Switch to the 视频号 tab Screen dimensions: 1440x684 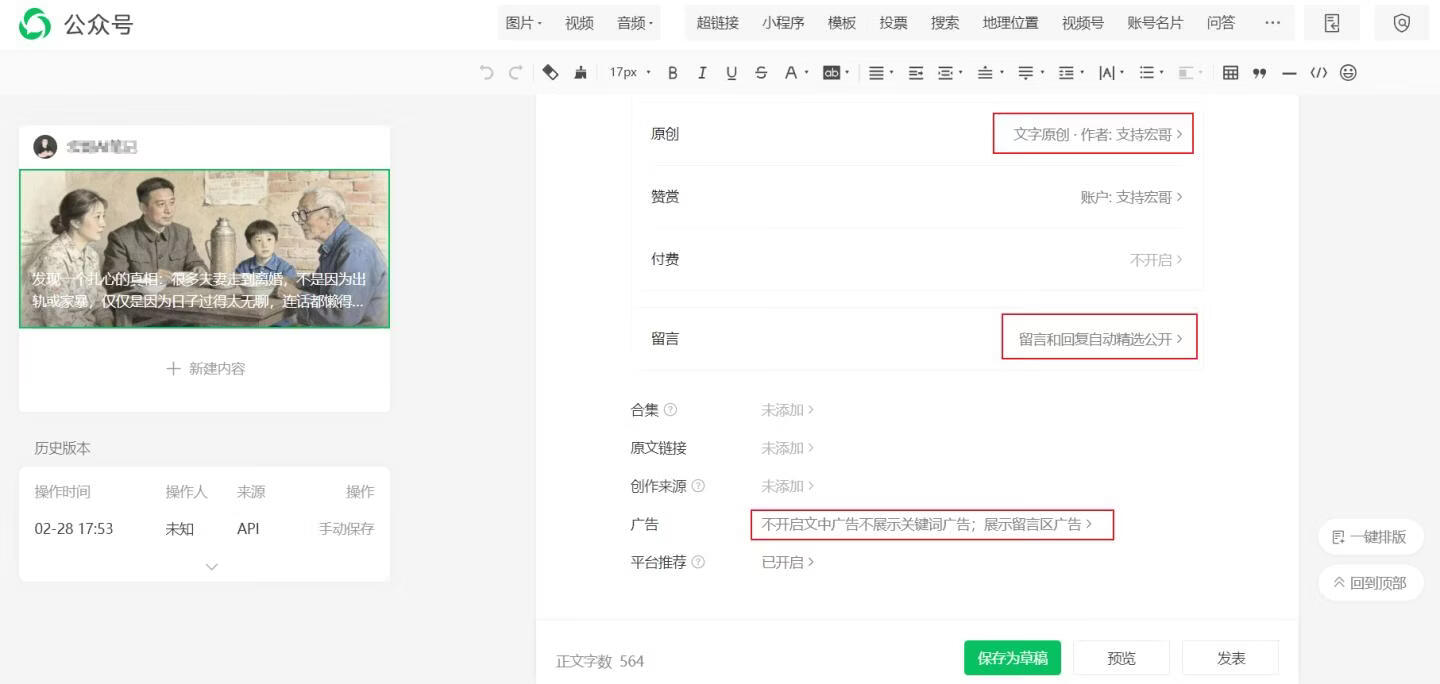[1082, 22]
